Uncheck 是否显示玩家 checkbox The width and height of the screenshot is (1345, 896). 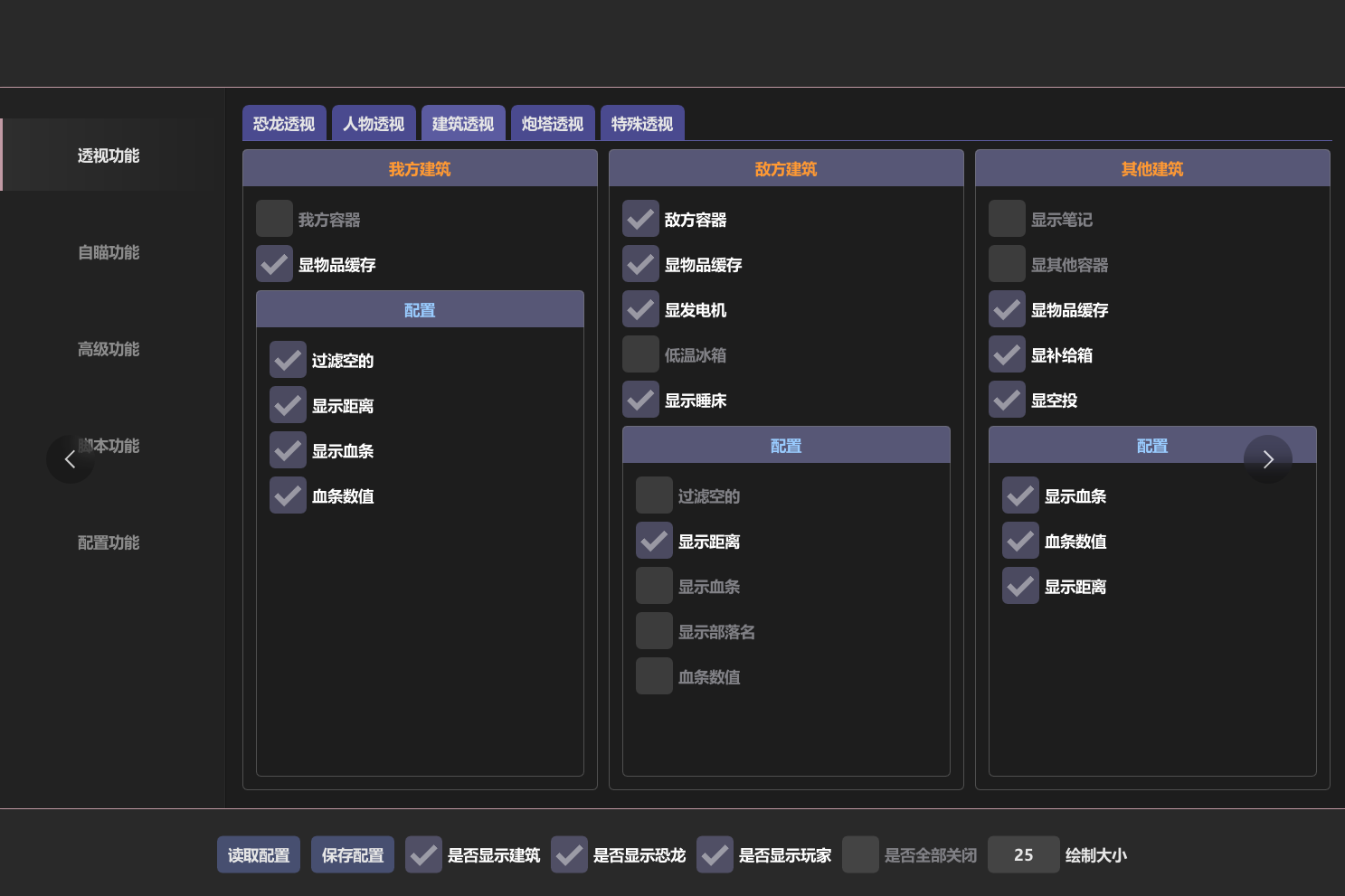click(715, 854)
